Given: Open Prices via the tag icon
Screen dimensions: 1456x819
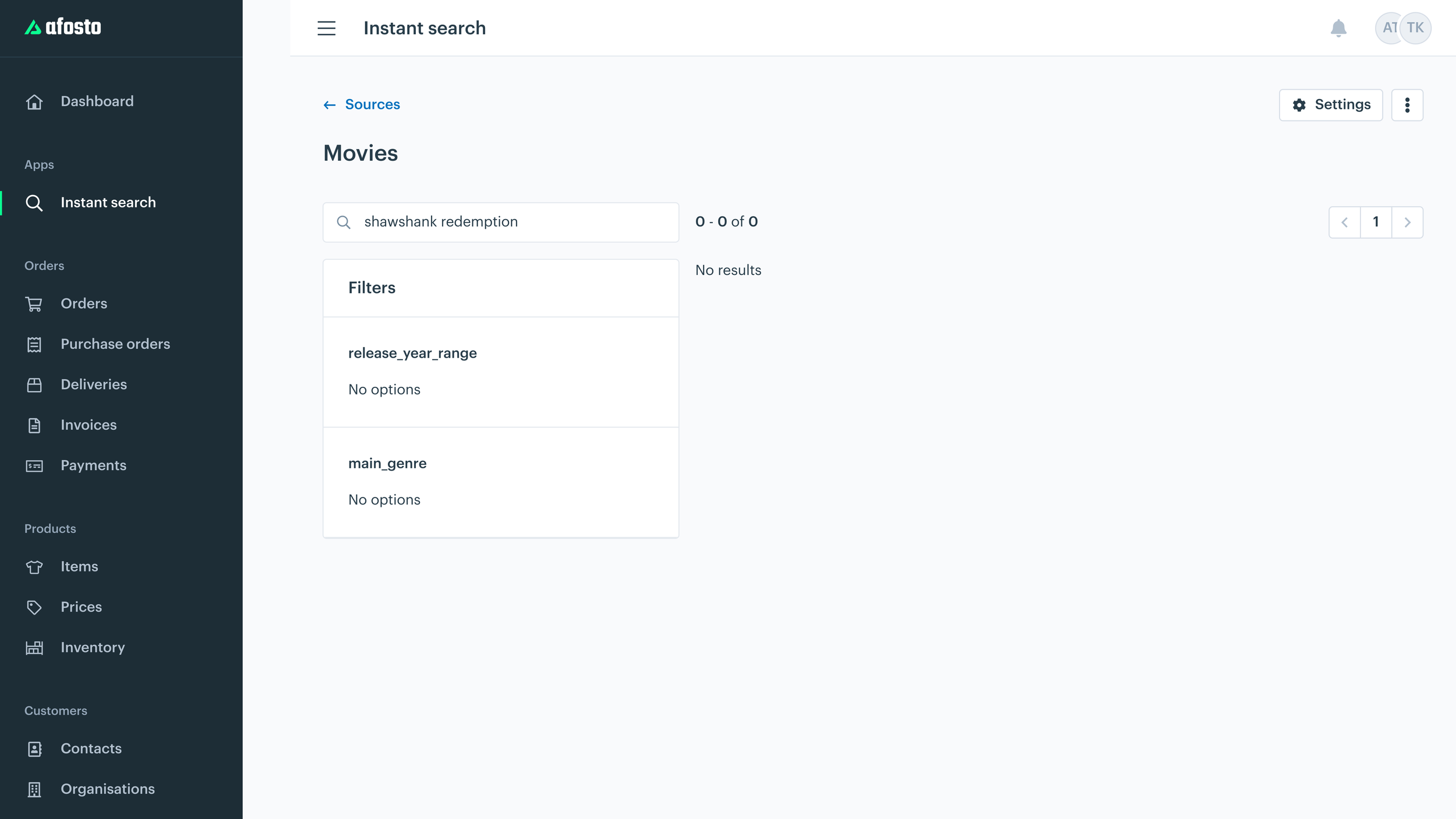Looking at the screenshot, I should [x=34, y=606].
